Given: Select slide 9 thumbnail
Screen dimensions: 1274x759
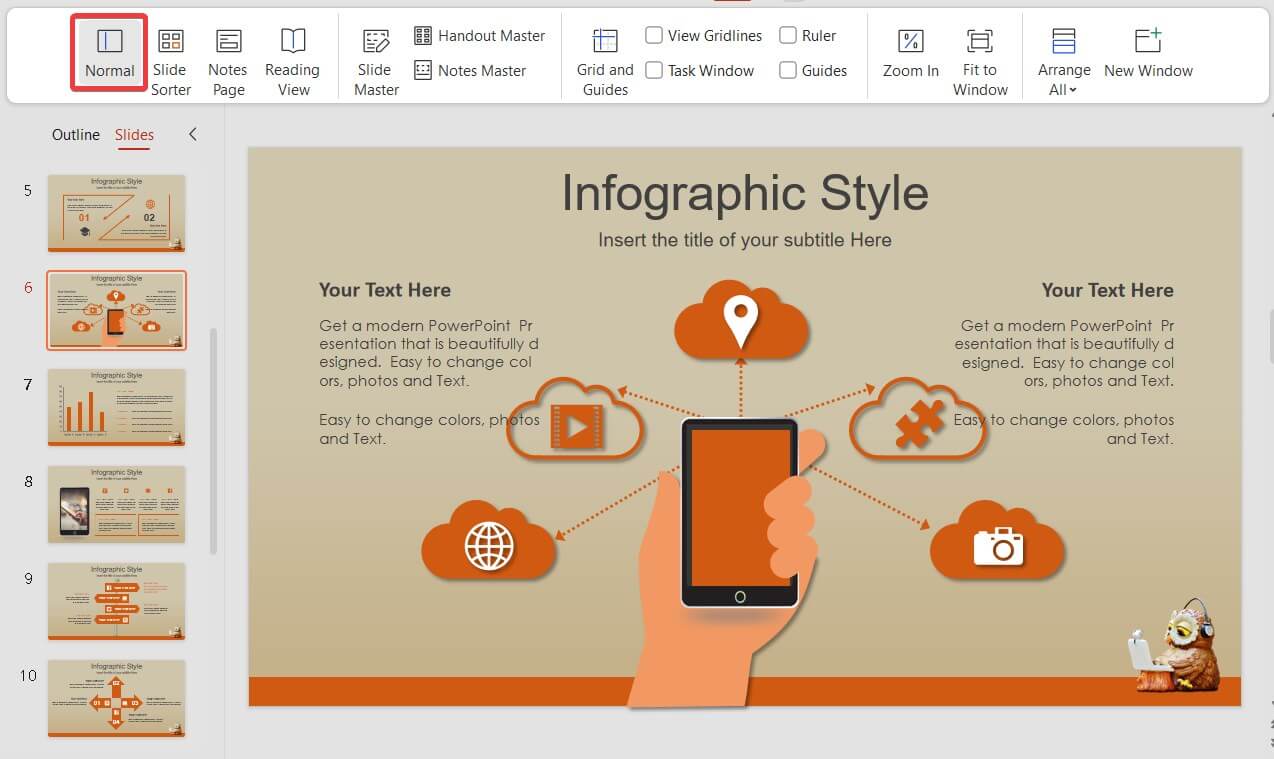Looking at the screenshot, I should 116,601.
